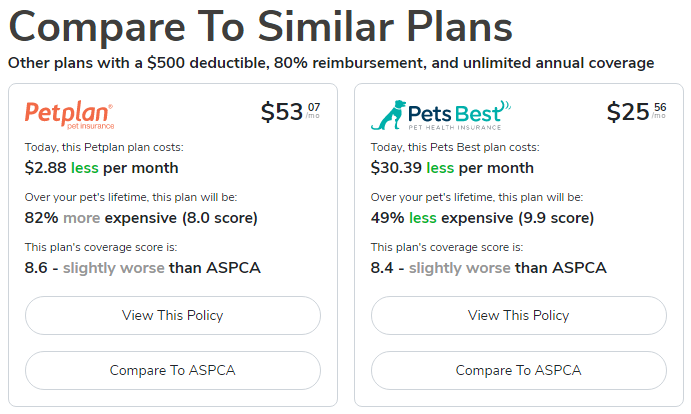
Task: Click the Pets Best dog logo
Action: click(441, 114)
